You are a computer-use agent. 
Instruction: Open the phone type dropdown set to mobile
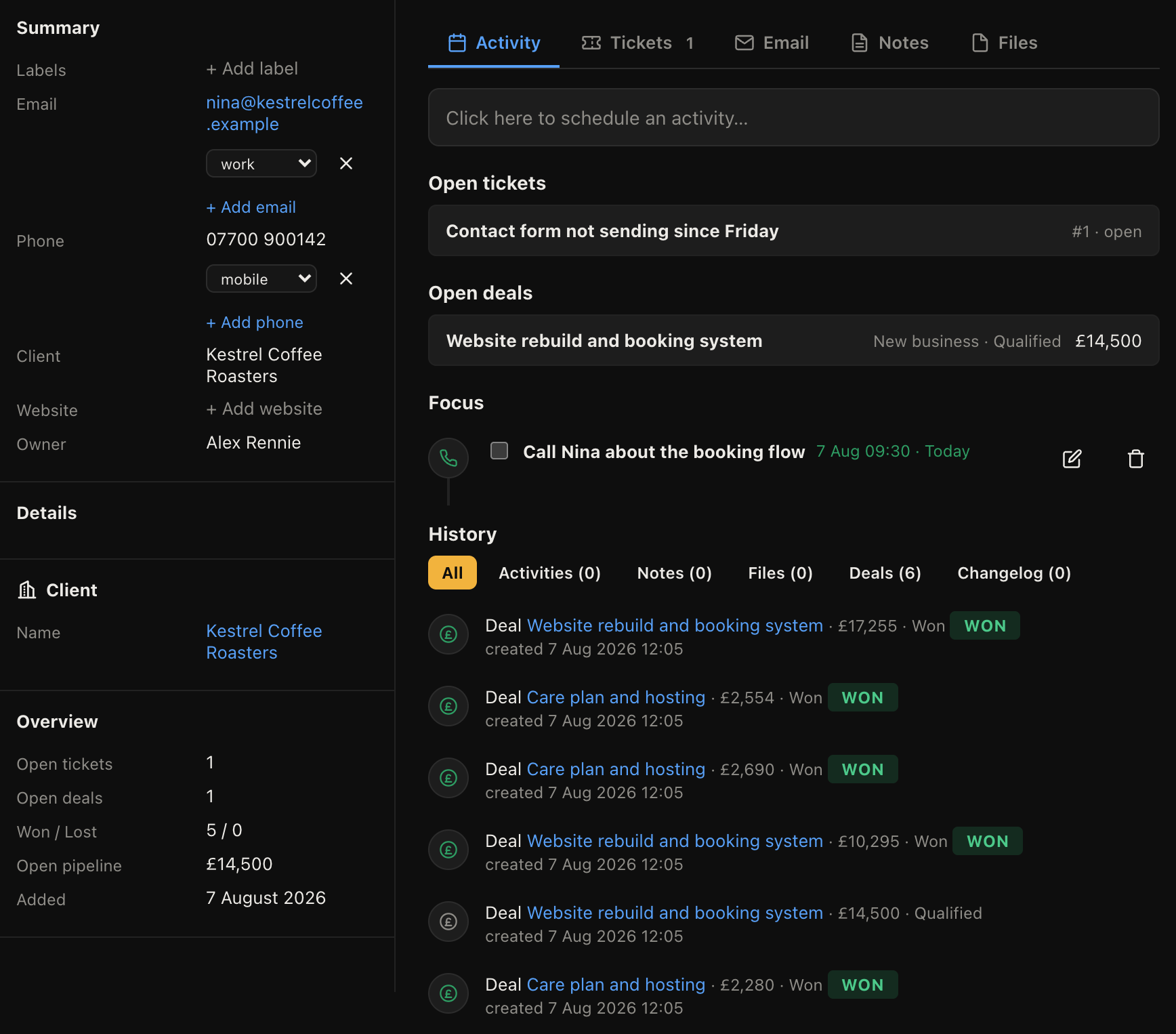click(261, 278)
